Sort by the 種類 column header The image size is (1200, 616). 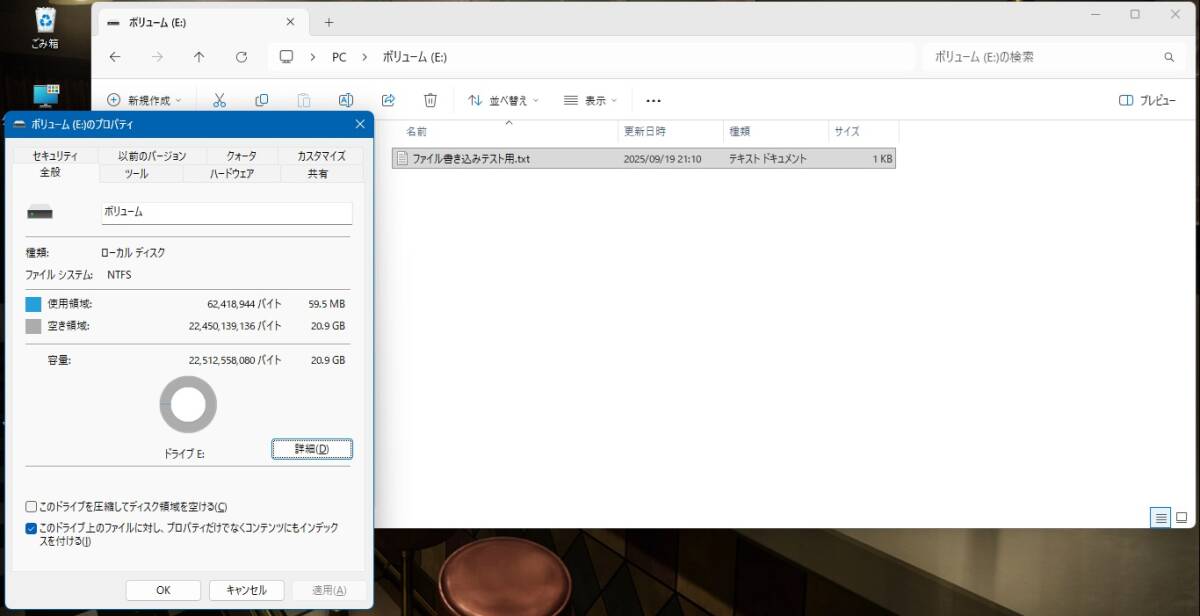pyautogui.click(x=775, y=131)
